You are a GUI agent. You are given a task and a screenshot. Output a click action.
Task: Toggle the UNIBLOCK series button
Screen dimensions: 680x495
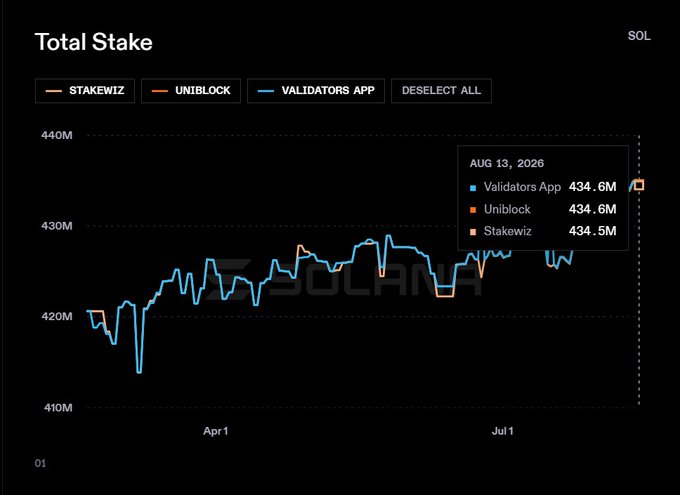(x=191, y=91)
